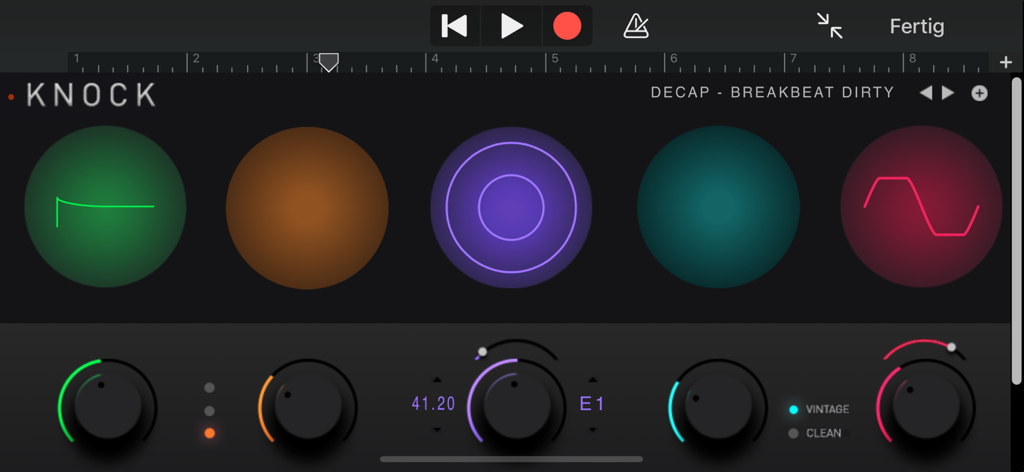Screen dimensions: 1024x472
Task: Adjust the purple center knob
Action: 517,406
